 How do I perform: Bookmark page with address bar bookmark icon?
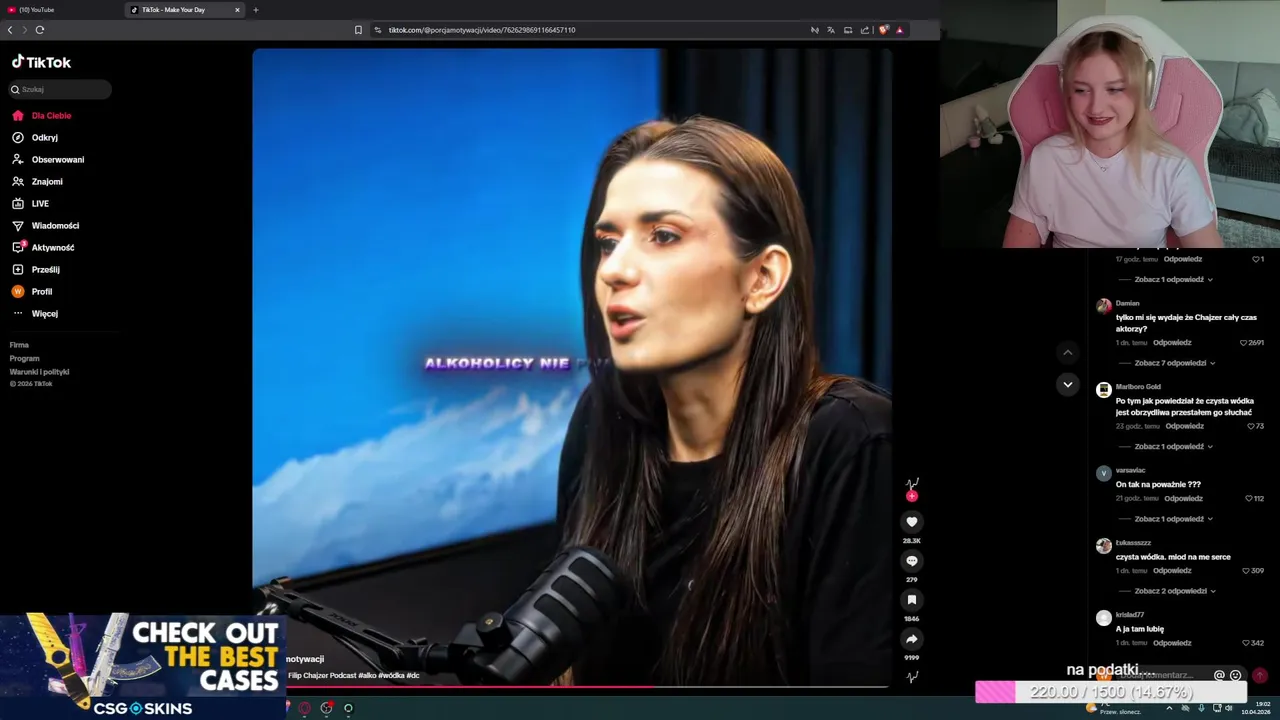358,30
